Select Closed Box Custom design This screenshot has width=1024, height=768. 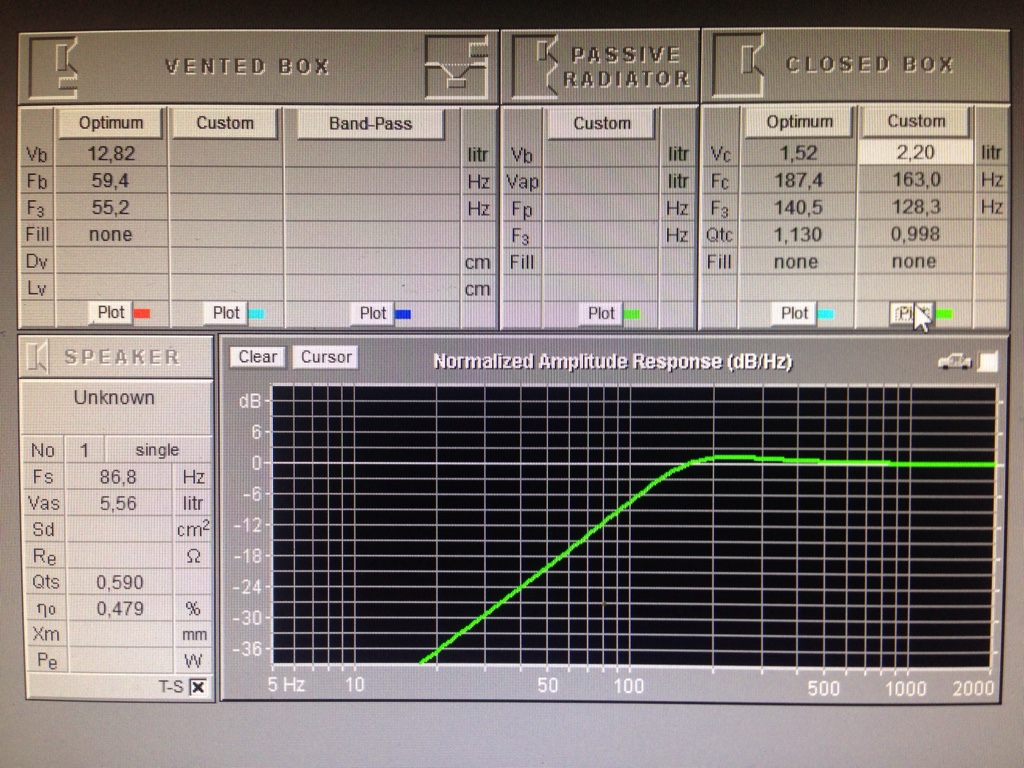(x=916, y=121)
